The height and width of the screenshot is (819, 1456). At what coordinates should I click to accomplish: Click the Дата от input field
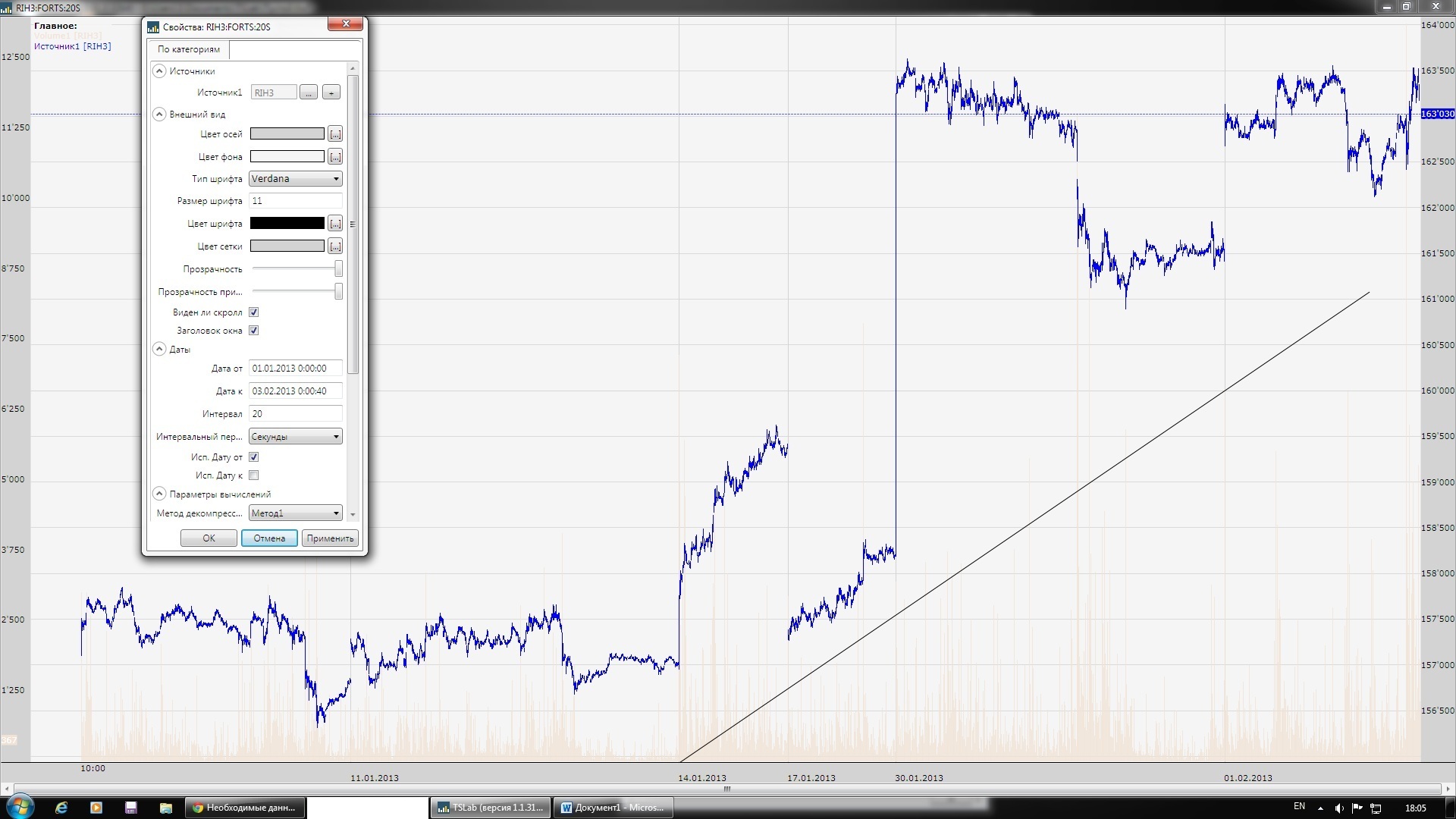tap(295, 369)
